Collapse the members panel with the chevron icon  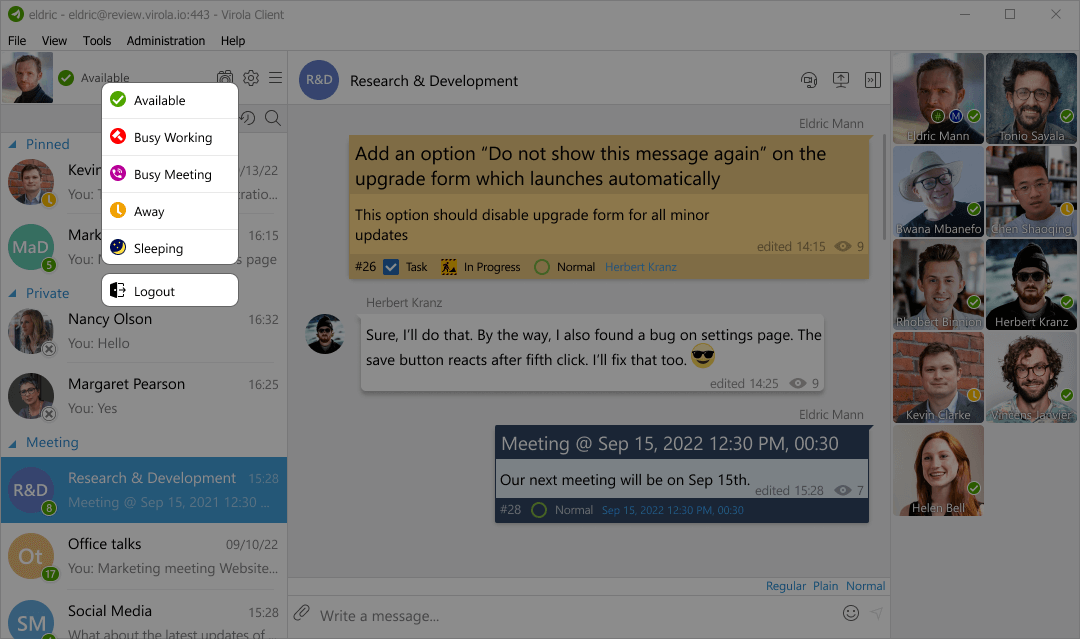coord(872,79)
